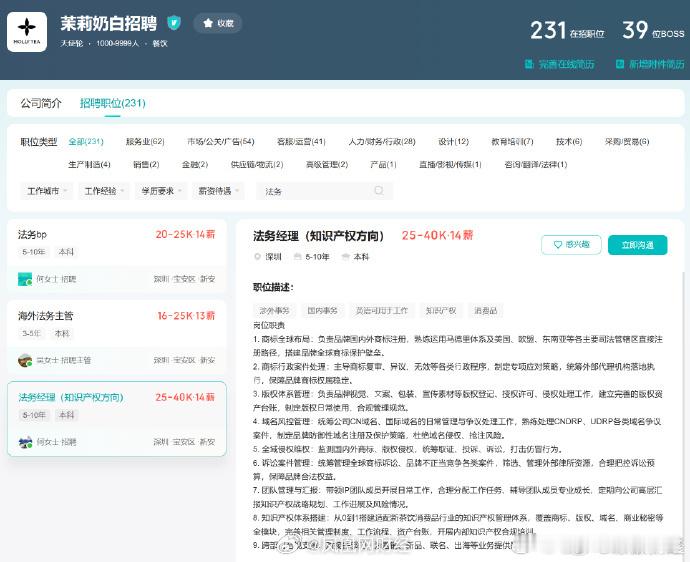Filter by 客服/运营(41)

pyautogui.click(x=301, y=142)
